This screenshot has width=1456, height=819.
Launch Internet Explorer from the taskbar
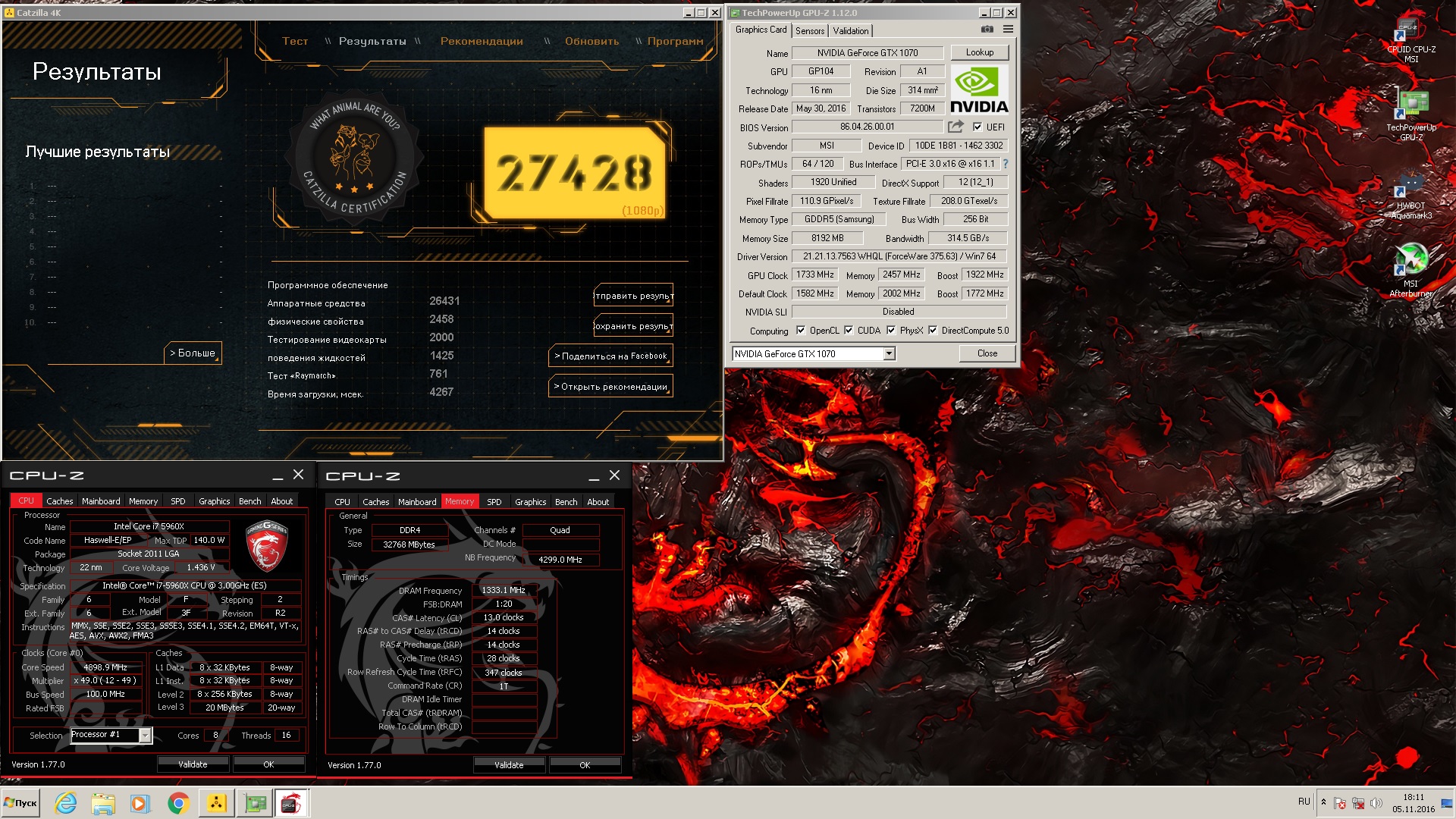[66, 803]
